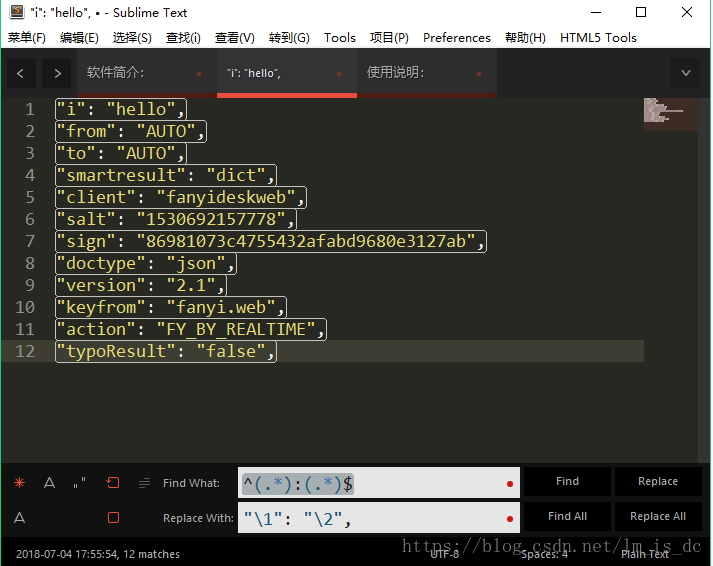Switch to "i": "hello" tab

[287, 73]
